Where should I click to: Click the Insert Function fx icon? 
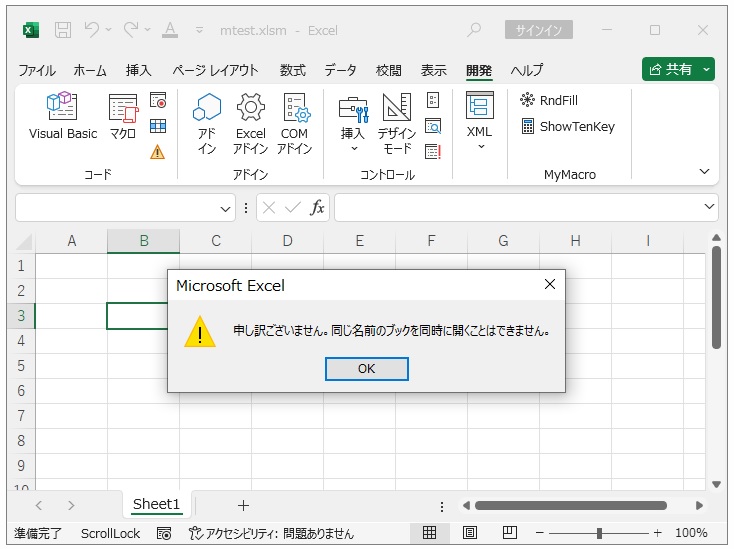pos(317,207)
